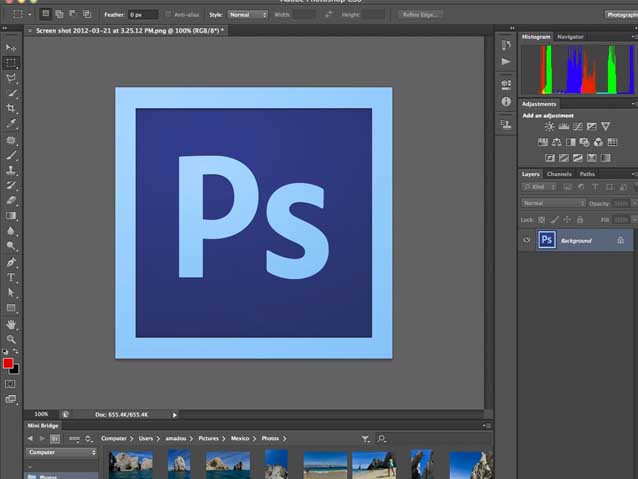The image size is (638, 479).
Task: Switch to the Channels tab
Action: [x=559, y=174]
